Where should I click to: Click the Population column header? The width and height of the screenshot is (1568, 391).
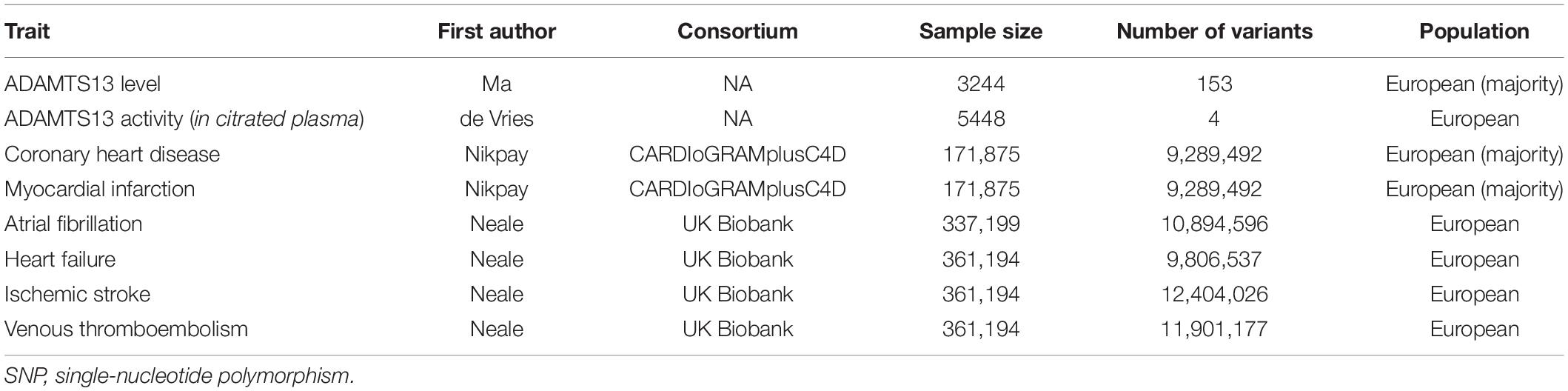point(1474,32)
